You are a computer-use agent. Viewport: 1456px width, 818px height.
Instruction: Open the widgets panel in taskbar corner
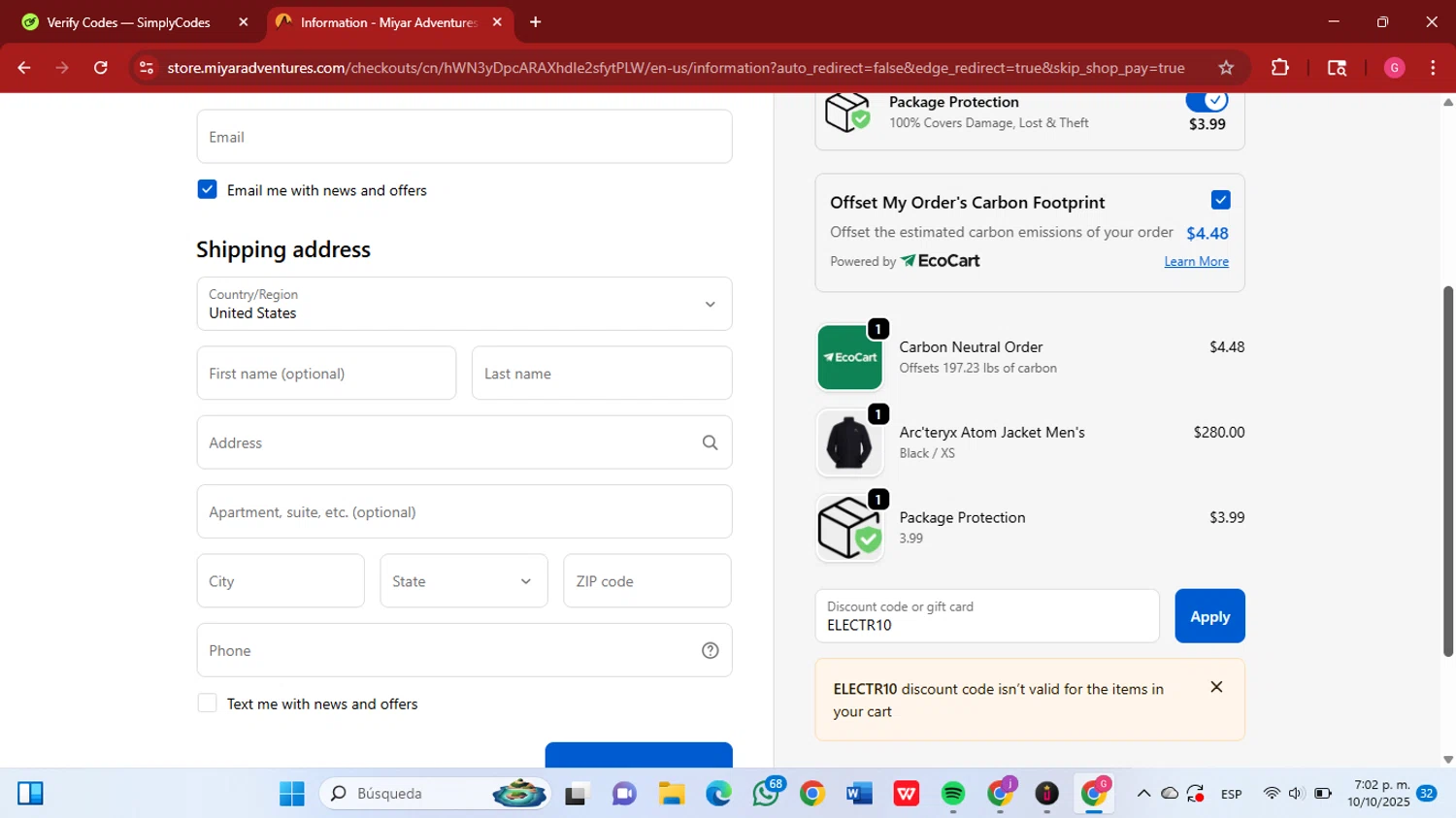(30, 794)
